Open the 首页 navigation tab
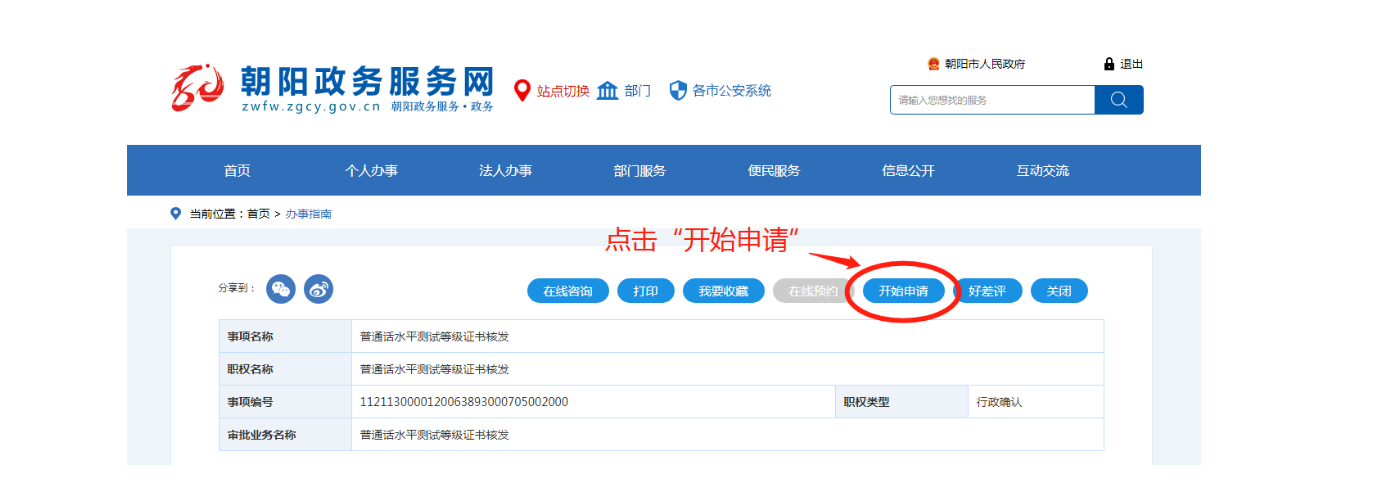Viewport: 1384px width, 496px height. pos(237,171)
